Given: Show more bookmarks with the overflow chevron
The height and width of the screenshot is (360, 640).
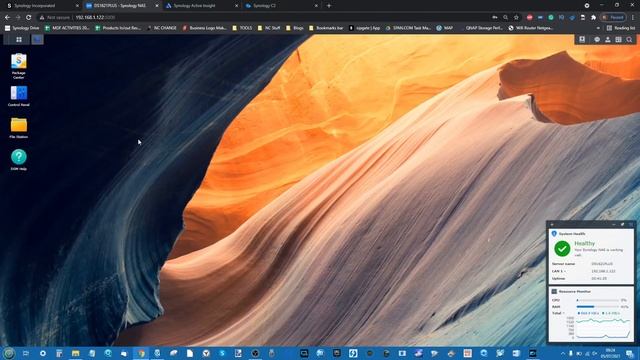Looking at the screenshot, I should pyautogui.click(x=598, y=28).
